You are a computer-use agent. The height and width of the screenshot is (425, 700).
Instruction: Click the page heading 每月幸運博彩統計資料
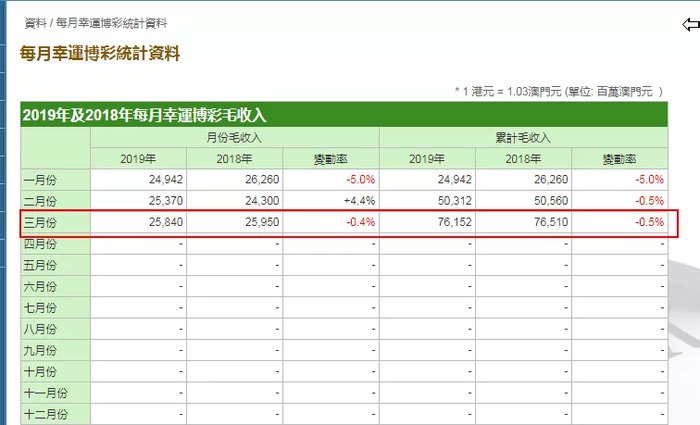coord(100,54)
